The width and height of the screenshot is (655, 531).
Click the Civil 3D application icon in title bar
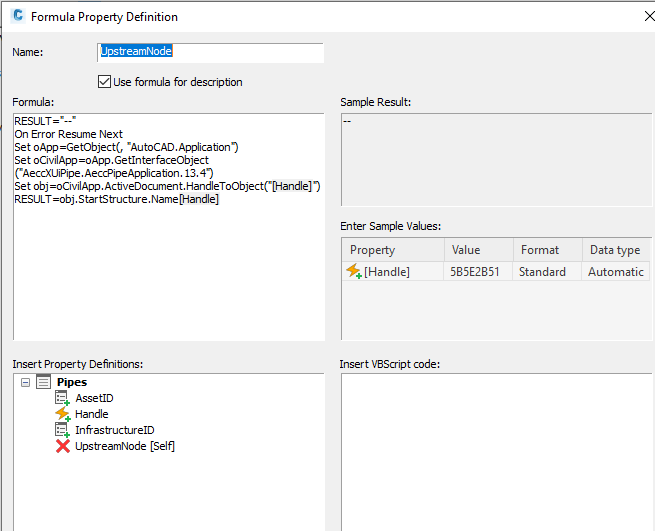pyautogui.click(x=18, y=16)
